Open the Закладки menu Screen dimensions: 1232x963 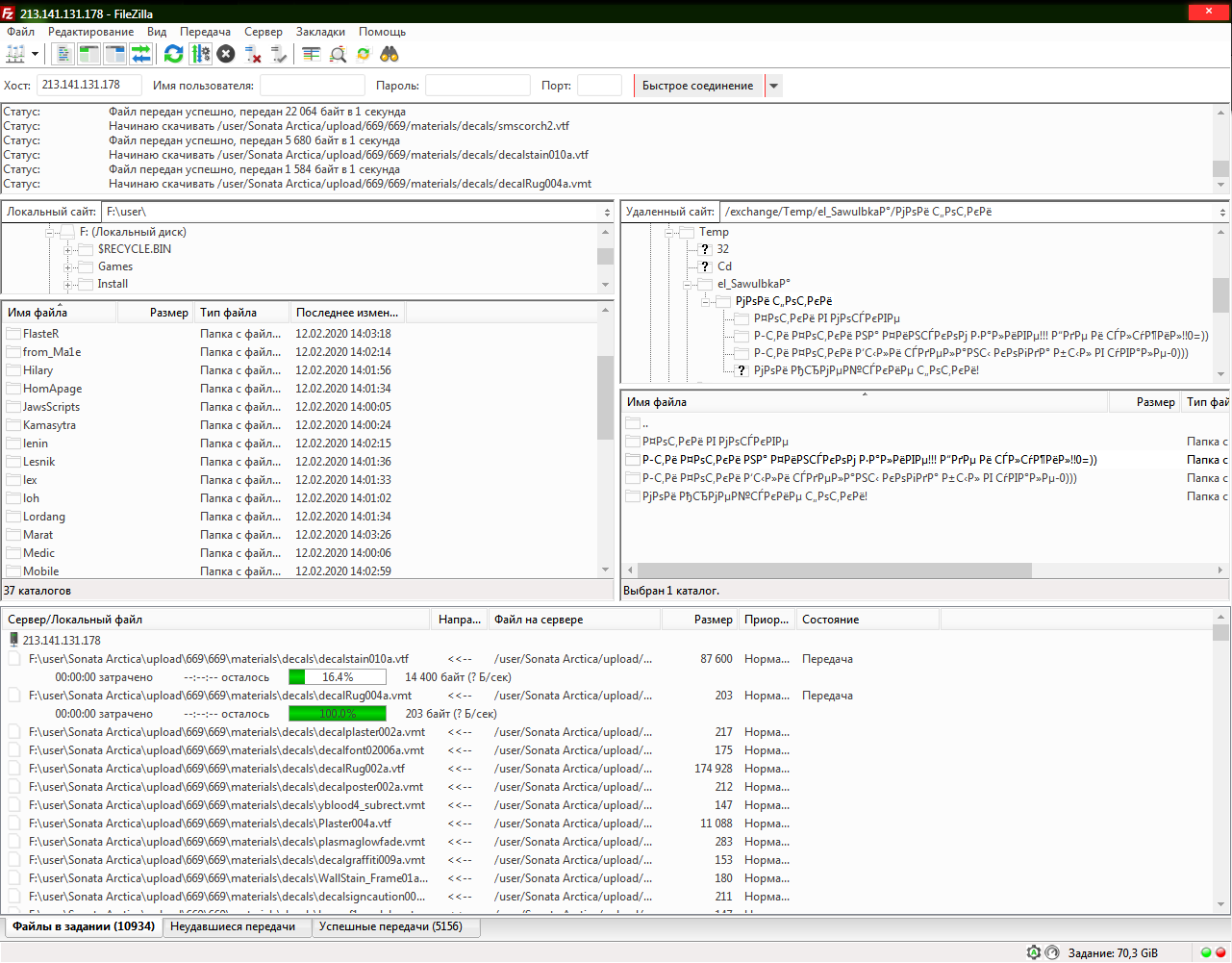pyautogui.click(x=321, y=32)
